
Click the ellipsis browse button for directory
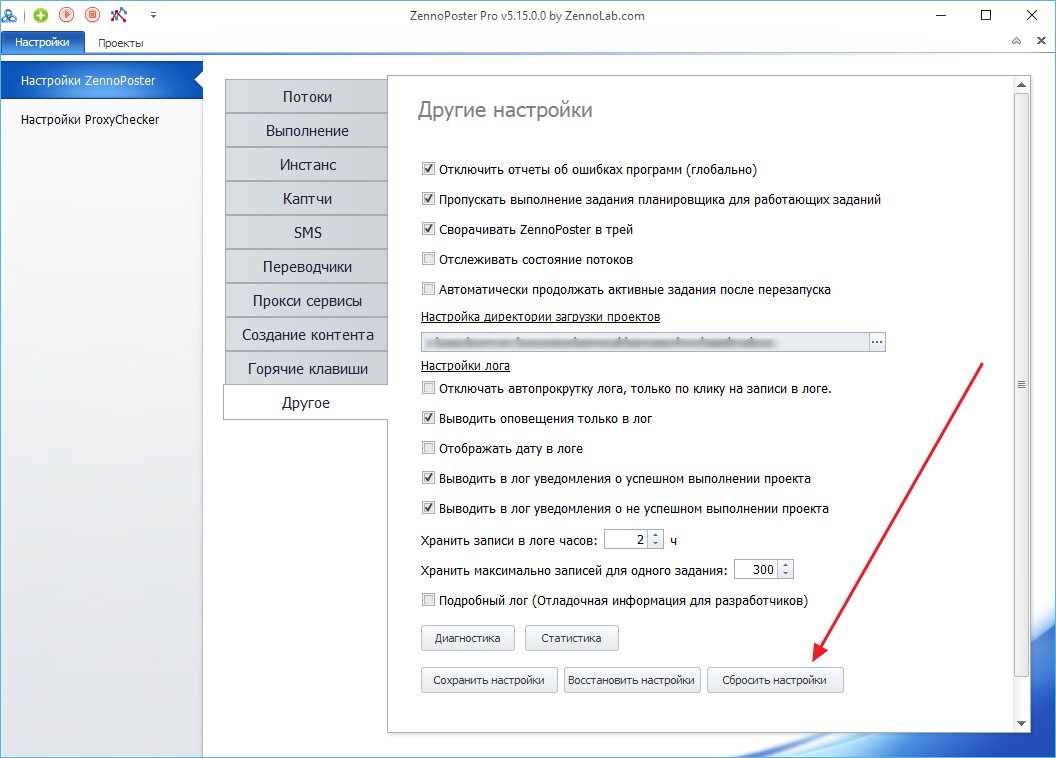pyautogui.click(x=877, y=342)
